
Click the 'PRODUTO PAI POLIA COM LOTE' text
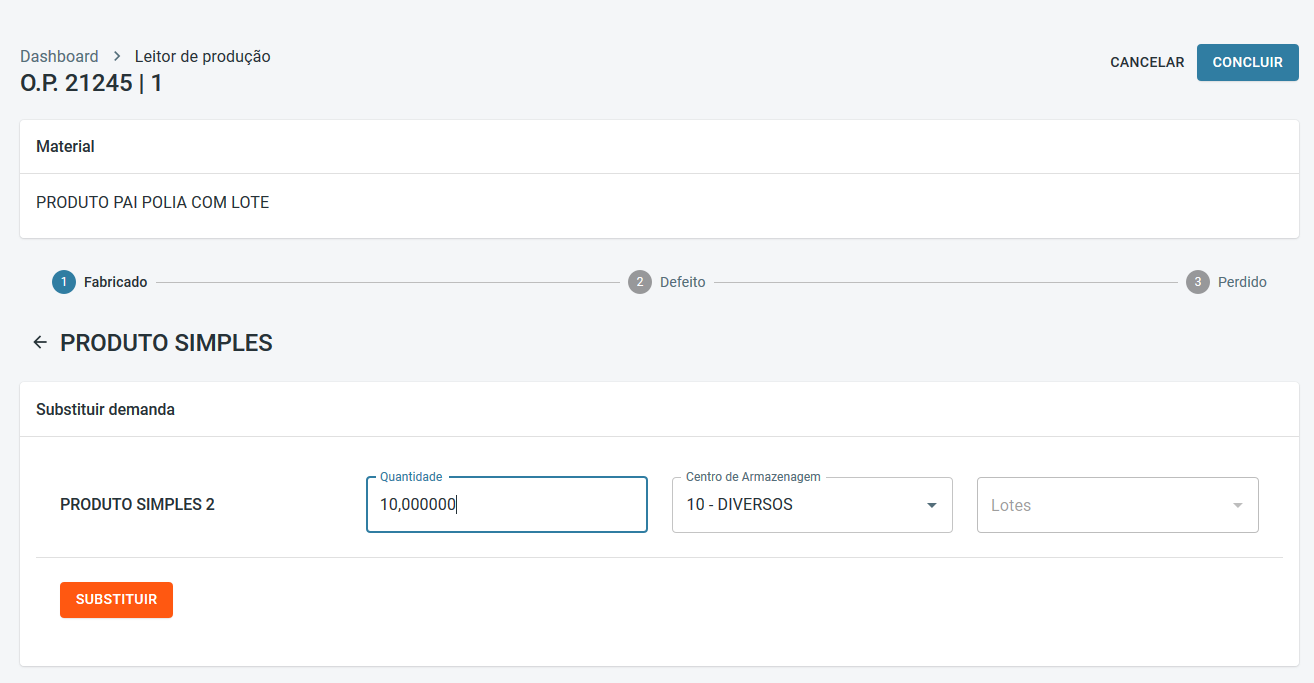[153, 203]
